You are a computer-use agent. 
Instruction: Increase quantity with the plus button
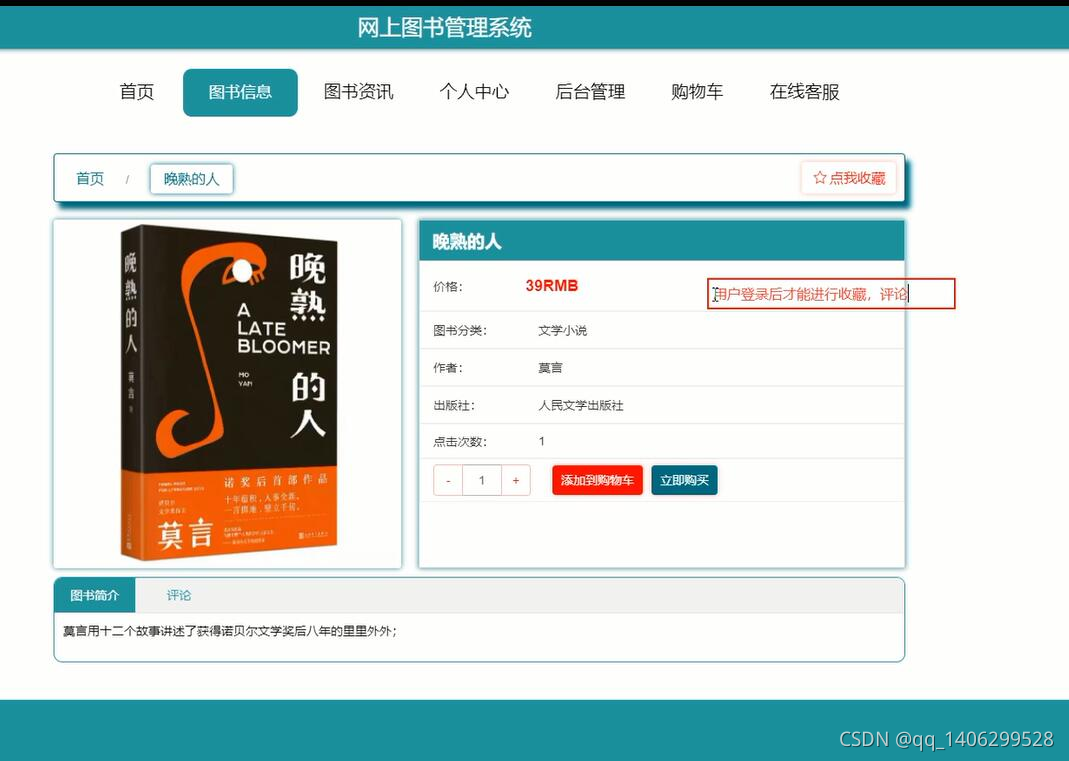[x=515, y=480]
